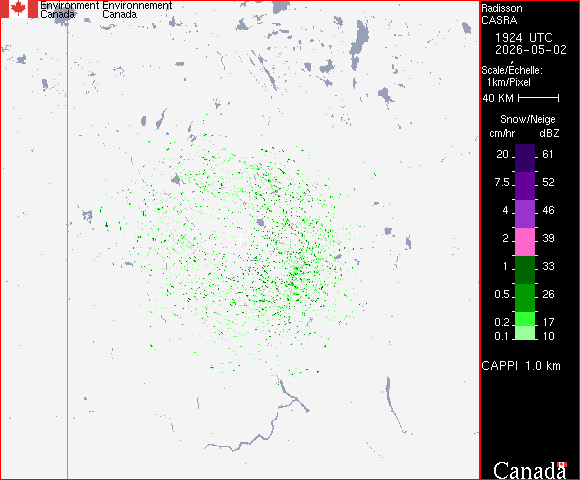The width and height of the screenshot is (580, 480).
Task: Click the Snow/Neige legend title
Action: (x=528, y=119)
